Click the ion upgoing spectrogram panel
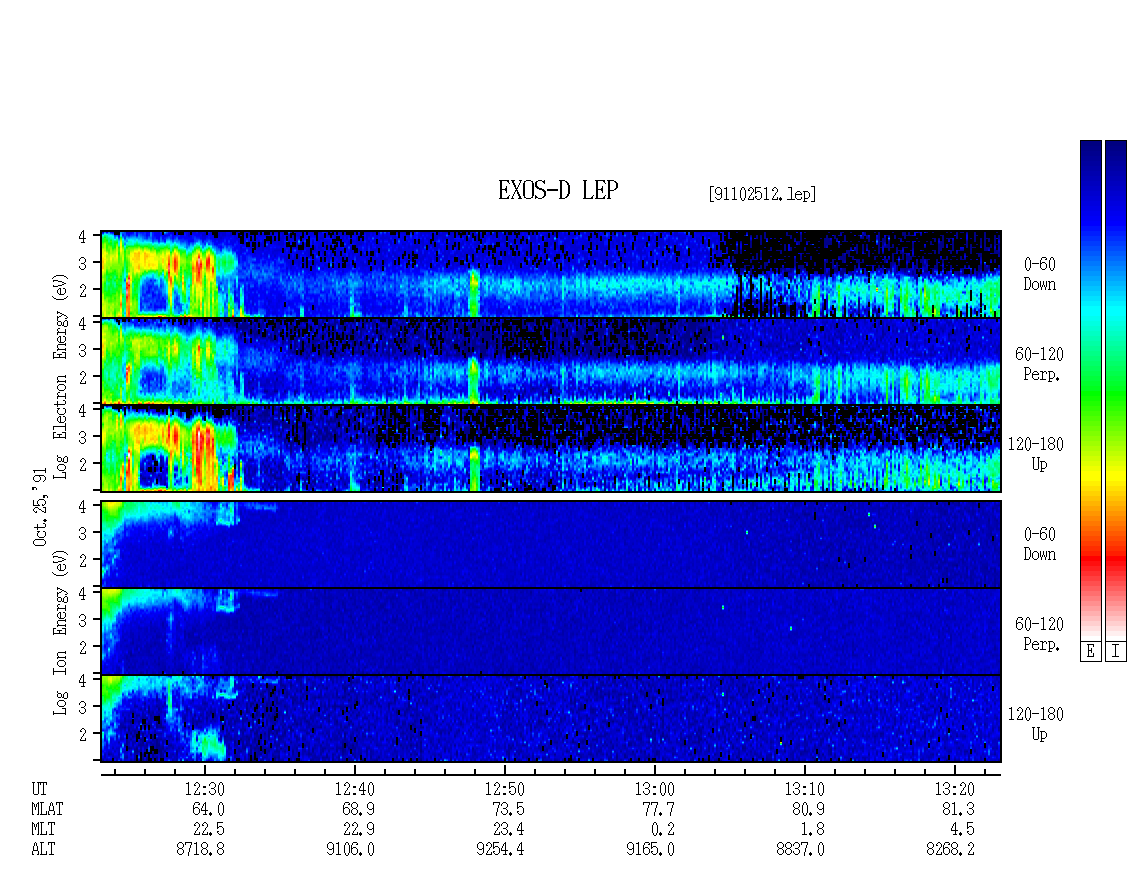The width and height of the screenshot is (1130, 875). [551, 719]
